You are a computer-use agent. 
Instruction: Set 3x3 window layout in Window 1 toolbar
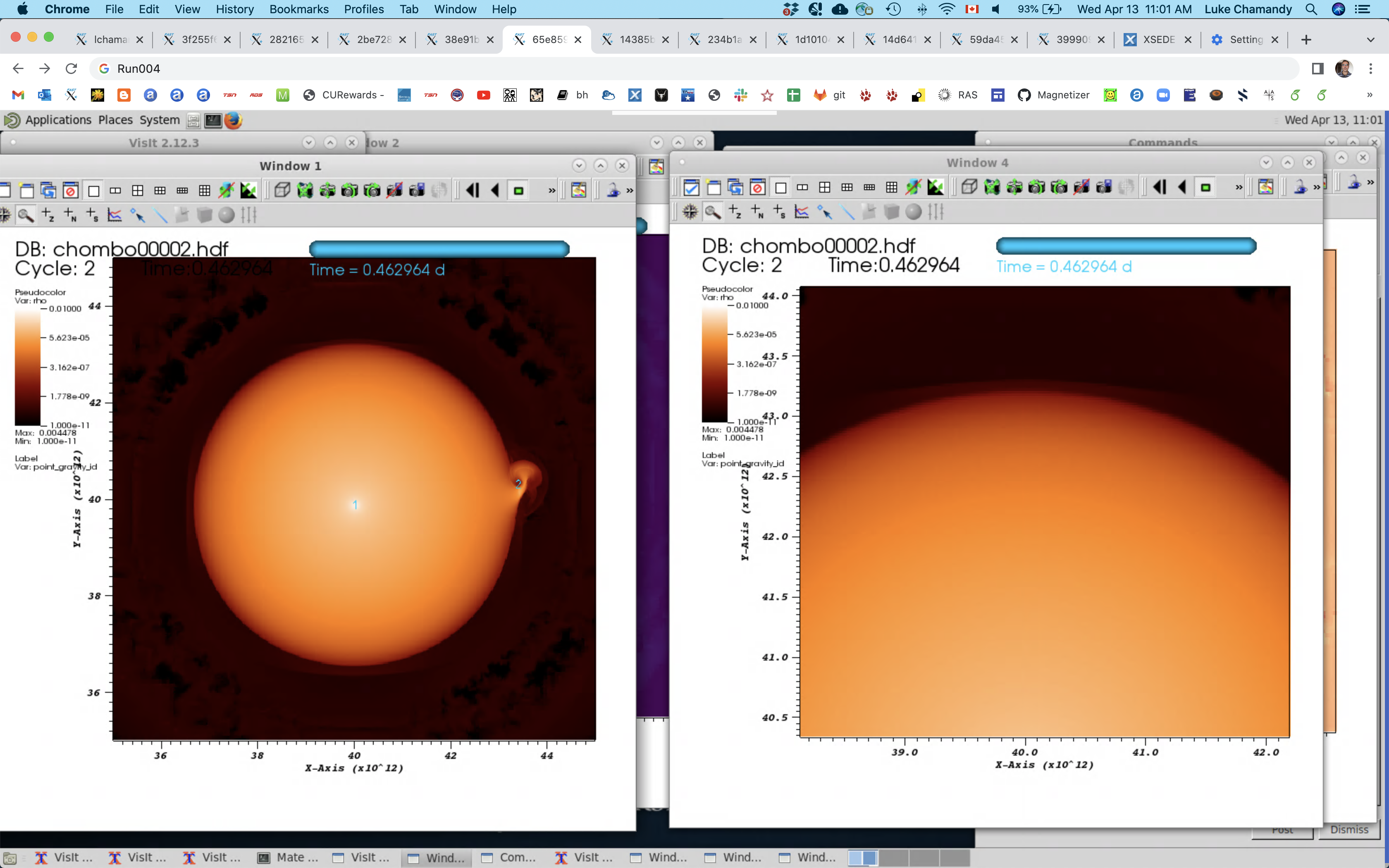click(x=204, y=191)
